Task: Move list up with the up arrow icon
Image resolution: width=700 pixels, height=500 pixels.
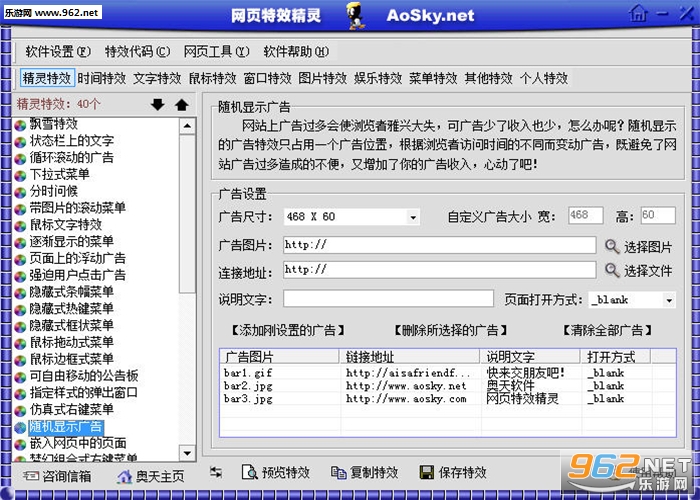Action: [x=181, y=104]
